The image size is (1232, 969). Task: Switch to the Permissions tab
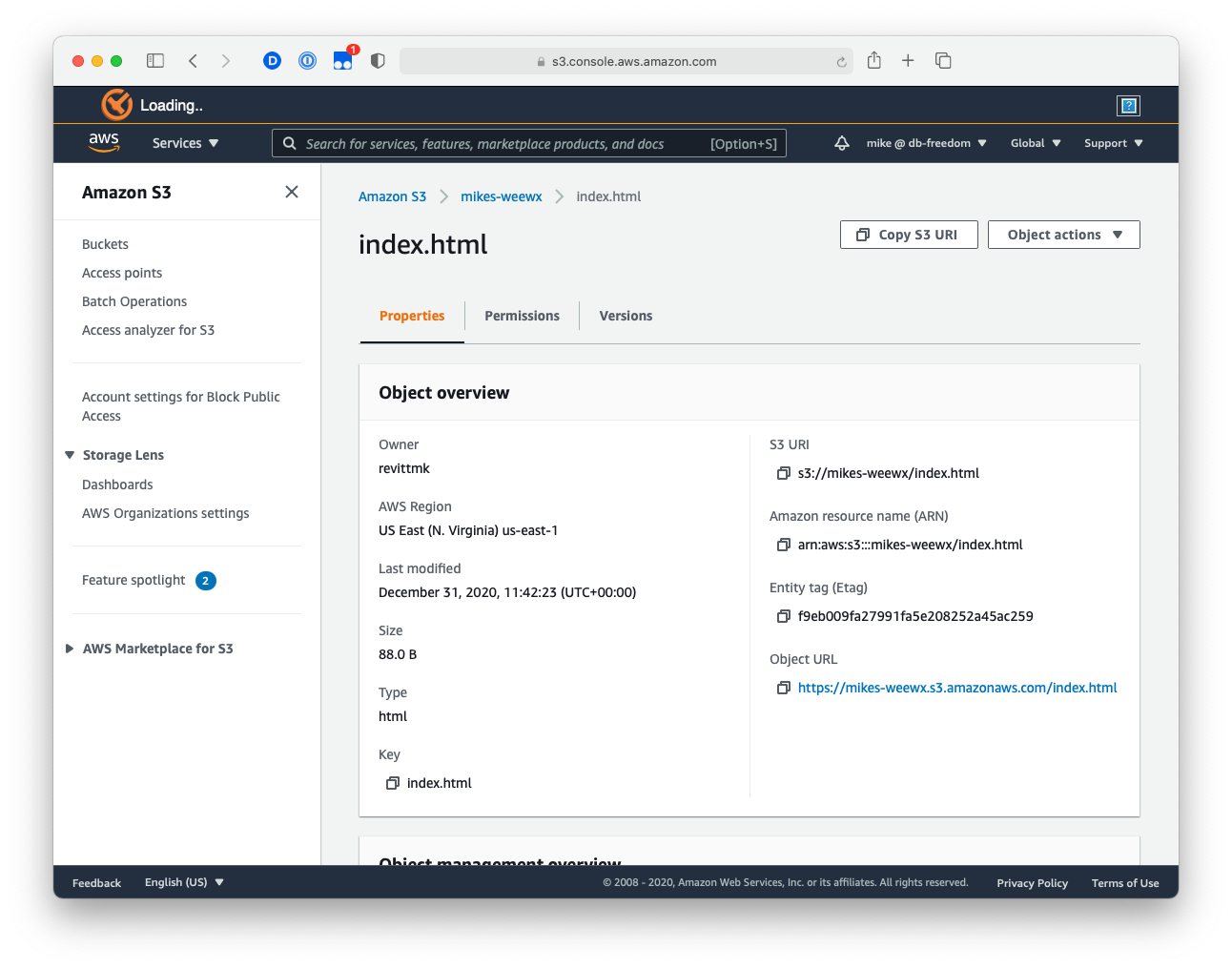(x=522, y=316)
